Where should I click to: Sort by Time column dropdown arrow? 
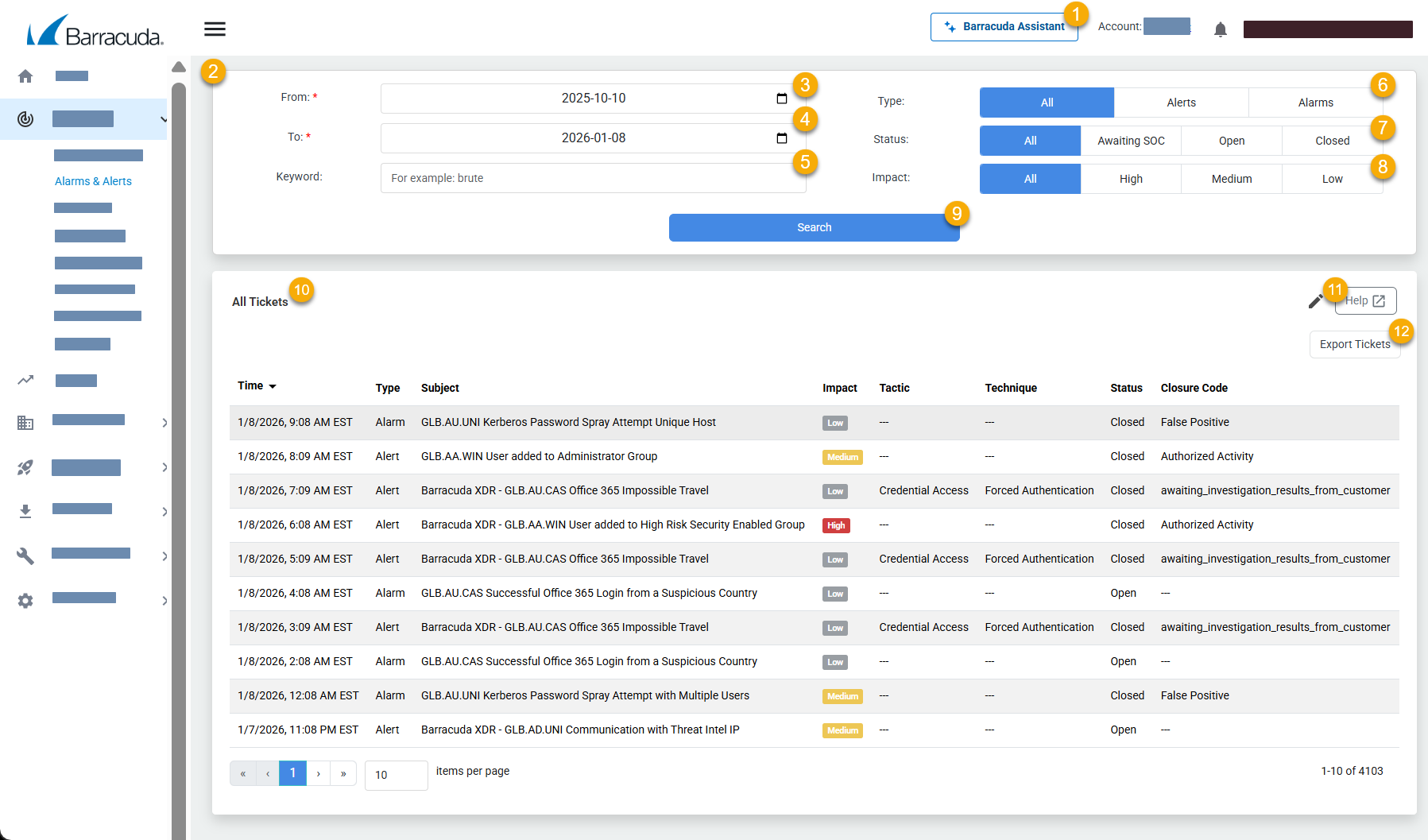(273, 386)
